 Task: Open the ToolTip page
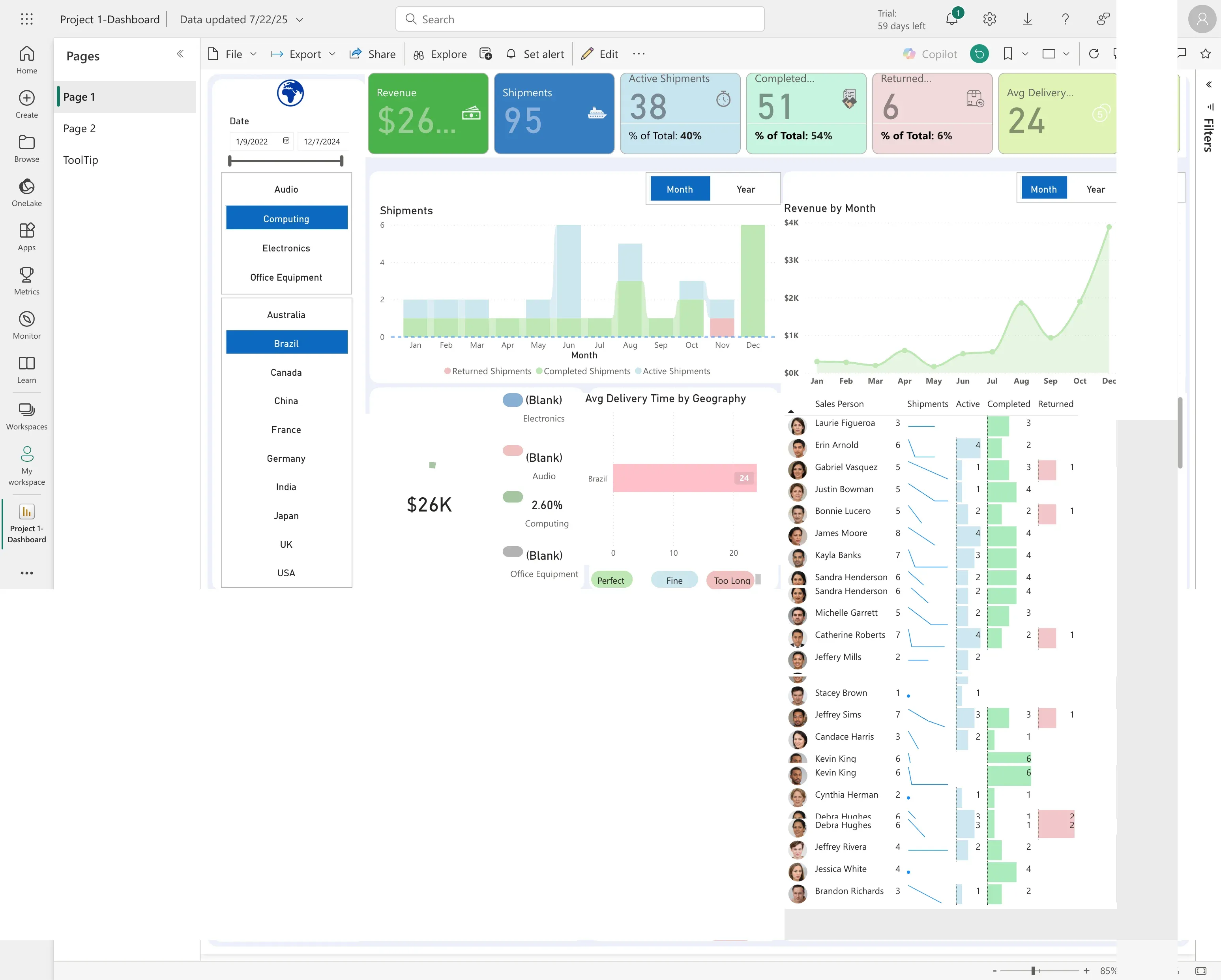81,160
